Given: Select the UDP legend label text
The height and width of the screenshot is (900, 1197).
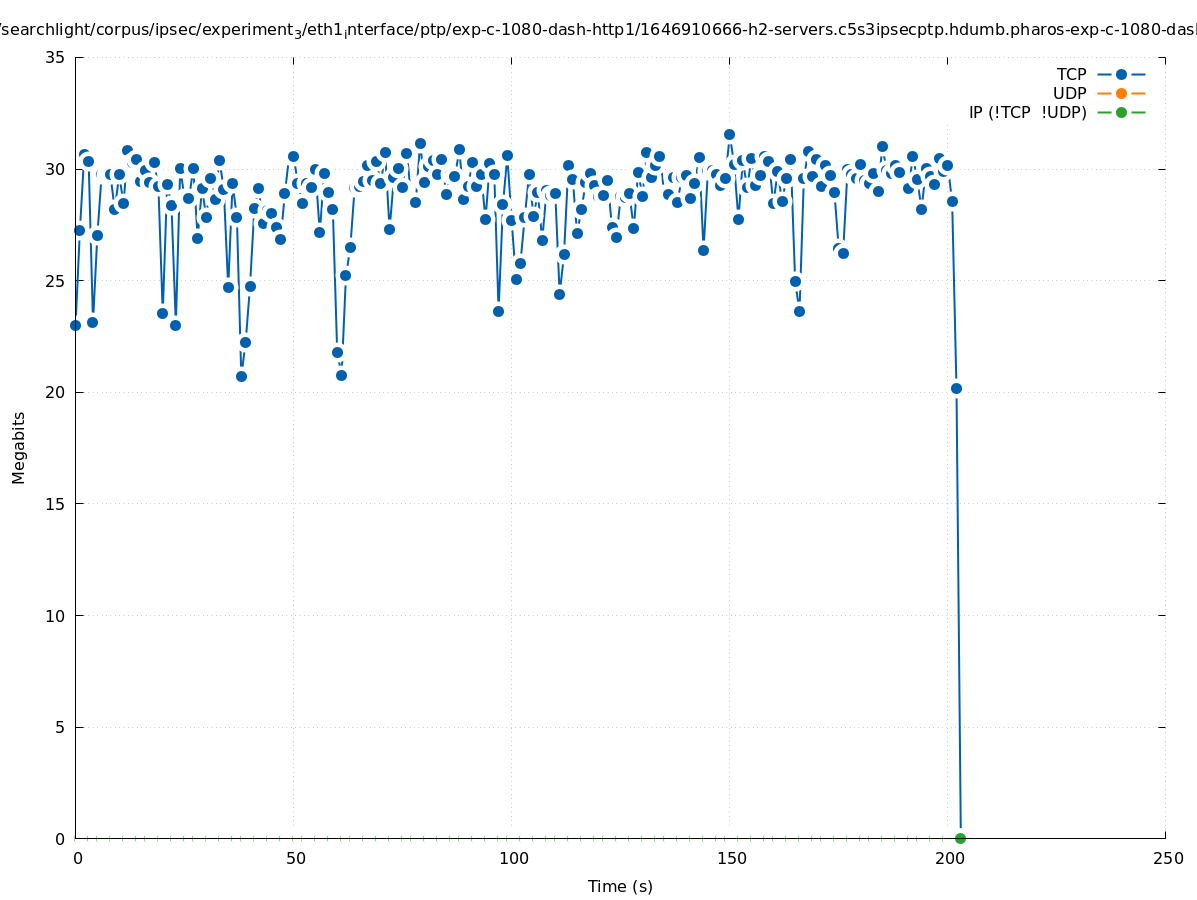Looking at the screenshot, I should 1069,93.
